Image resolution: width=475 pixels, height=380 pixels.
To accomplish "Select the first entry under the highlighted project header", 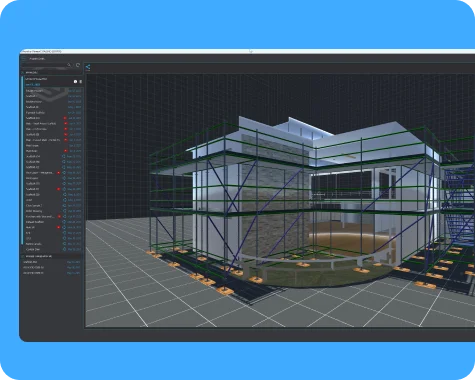I will tap(53, 91).
